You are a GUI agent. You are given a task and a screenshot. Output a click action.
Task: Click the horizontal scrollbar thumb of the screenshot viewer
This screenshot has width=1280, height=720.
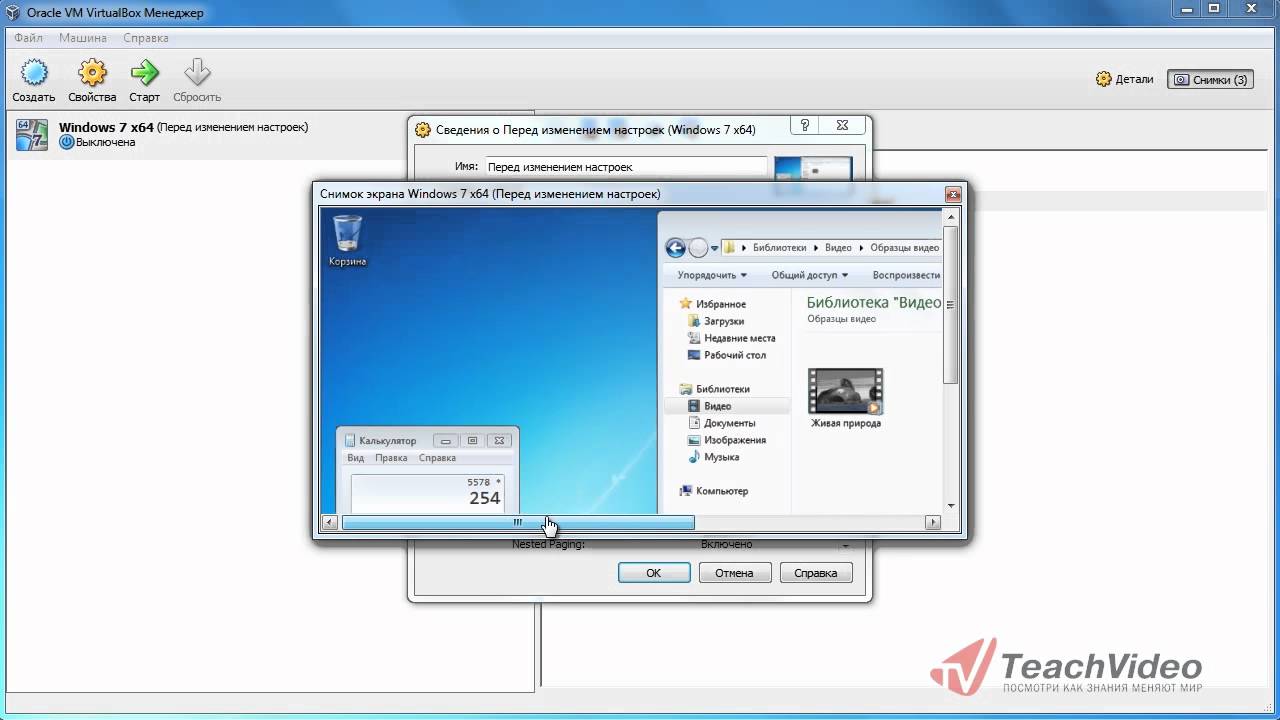pyautogui.click(x=518, y=522)
